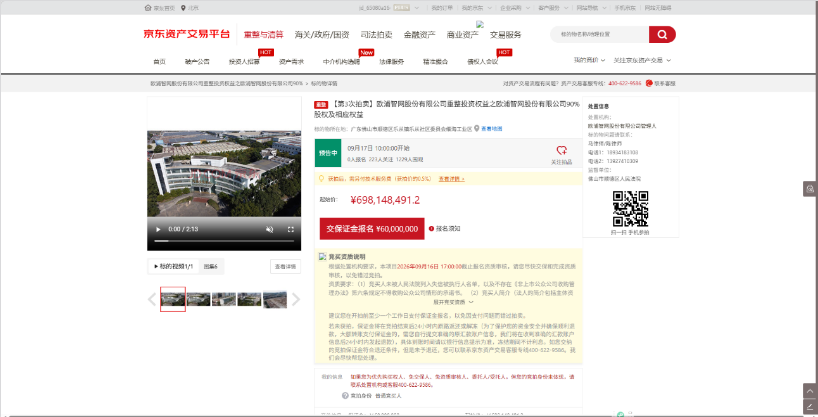Open the 司法拍卖 menu
Viewport: 818px width, 417px height.
(x=376, y=34)
